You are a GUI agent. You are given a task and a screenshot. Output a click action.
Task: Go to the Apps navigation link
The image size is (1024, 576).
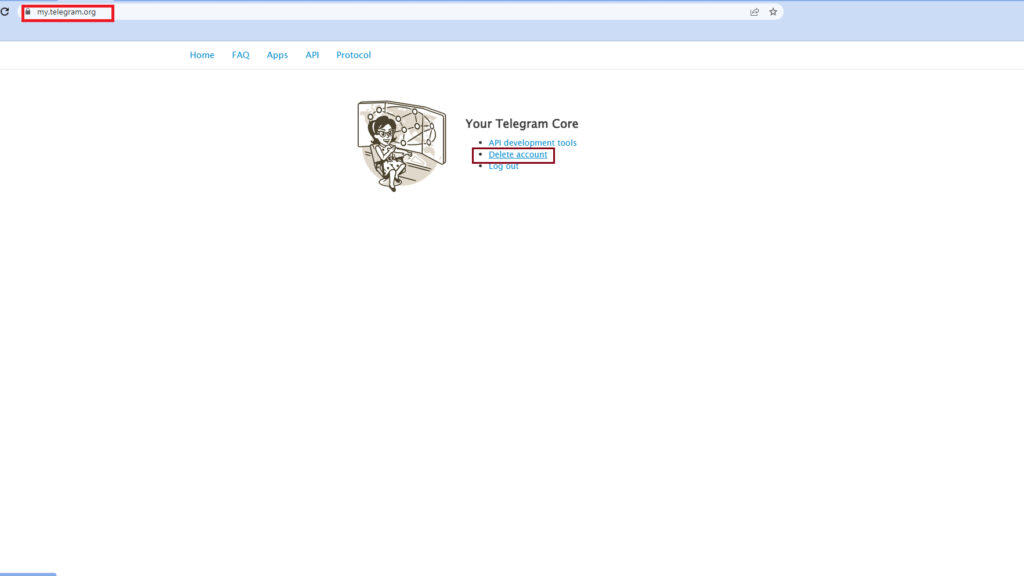tap(277, 55)
